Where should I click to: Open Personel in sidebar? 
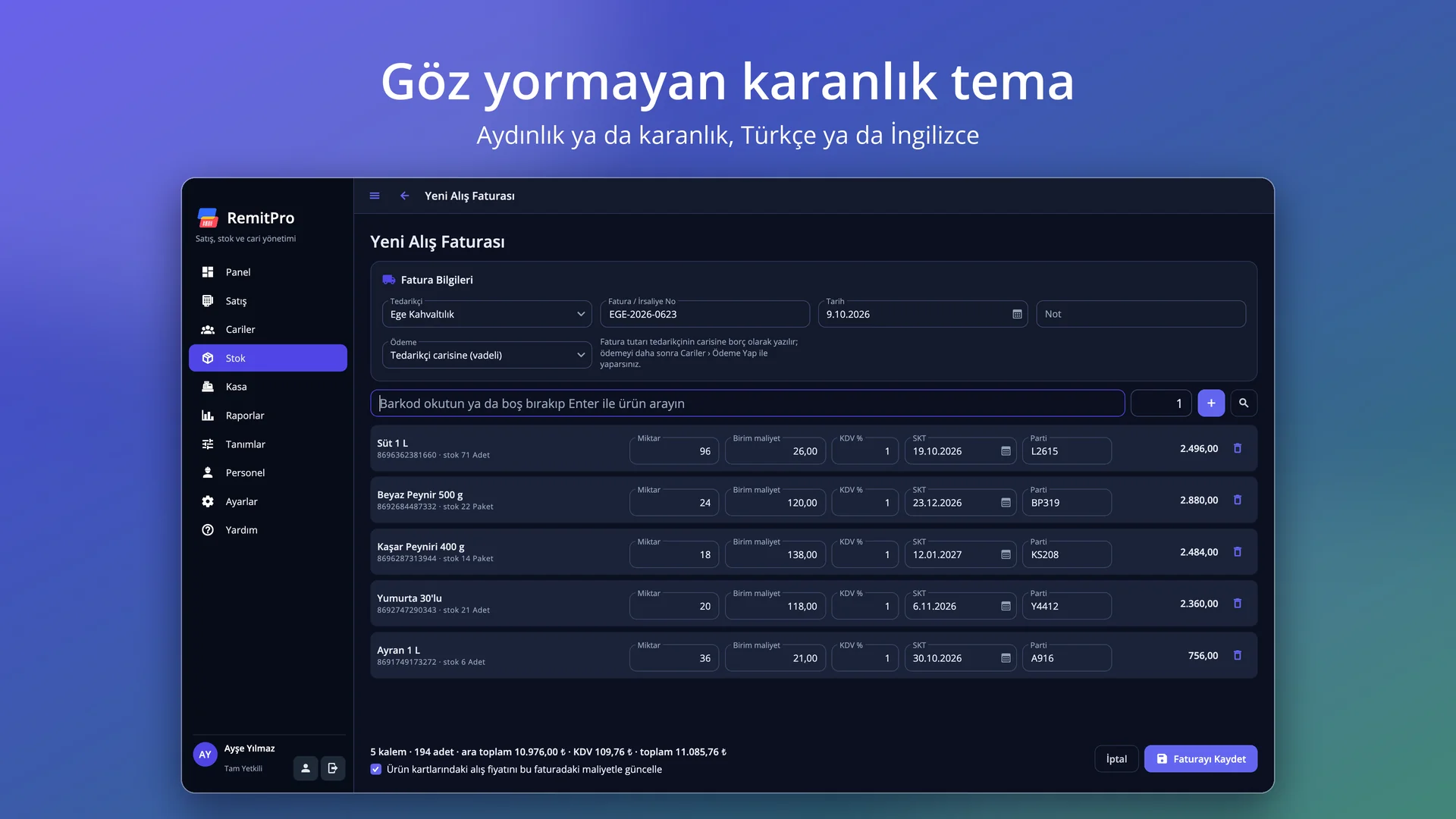coord(268,472)
